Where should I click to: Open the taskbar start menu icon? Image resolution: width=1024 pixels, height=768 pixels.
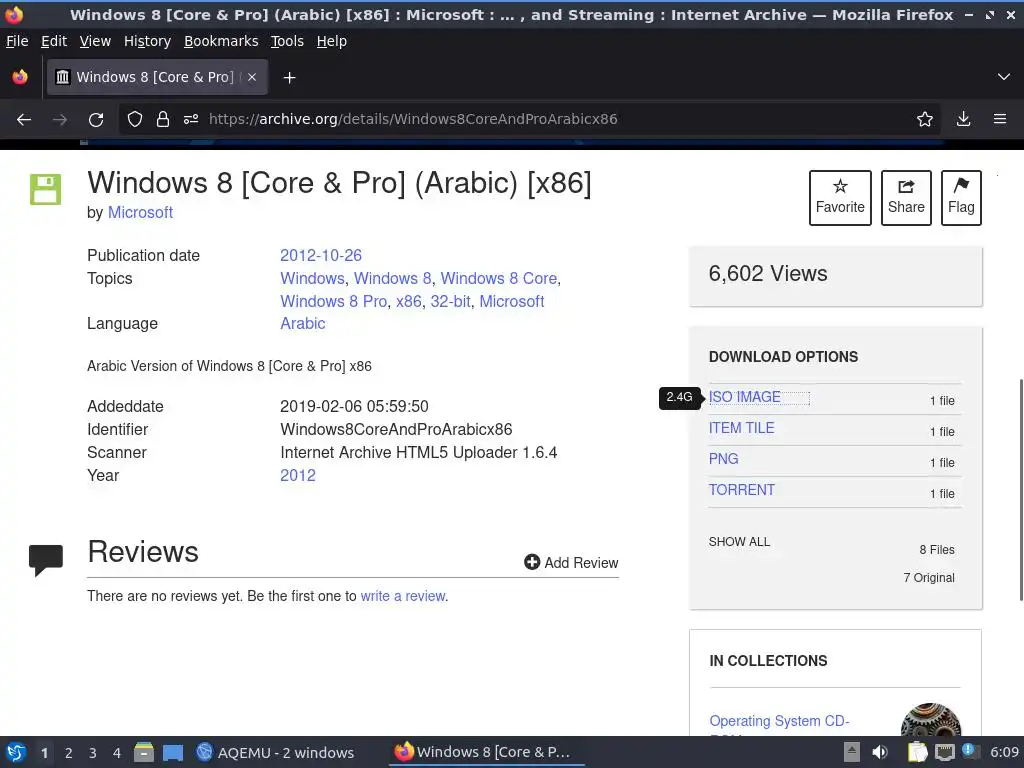16,752
